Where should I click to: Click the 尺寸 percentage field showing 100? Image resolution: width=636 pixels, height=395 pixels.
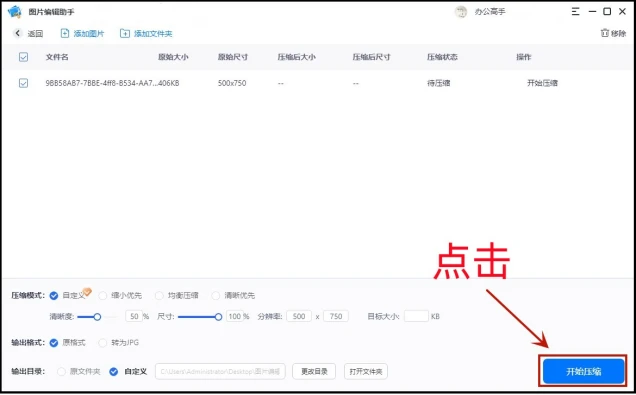point(235,316)
